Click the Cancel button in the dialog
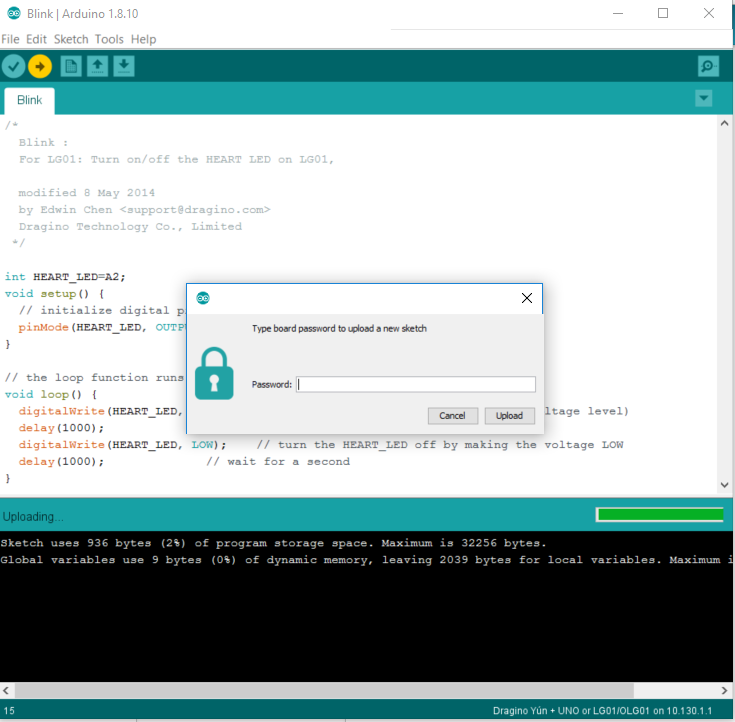735x722 pixels. (x=452, y=416)
